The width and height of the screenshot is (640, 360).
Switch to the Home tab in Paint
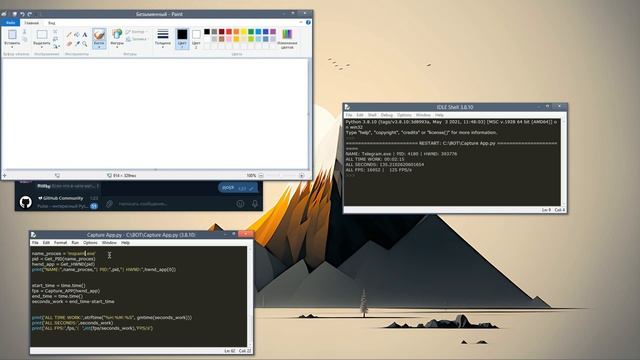point(31,23)
